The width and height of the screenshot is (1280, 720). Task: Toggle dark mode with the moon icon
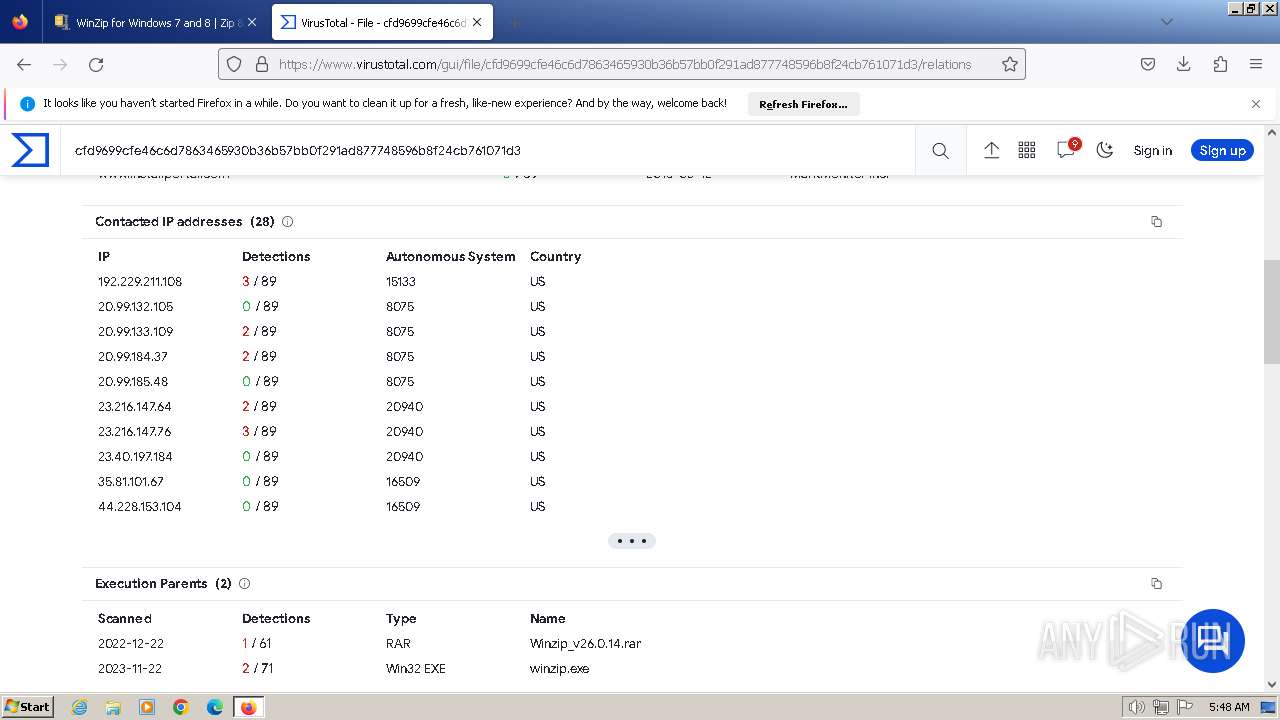tap(1105, 150)
